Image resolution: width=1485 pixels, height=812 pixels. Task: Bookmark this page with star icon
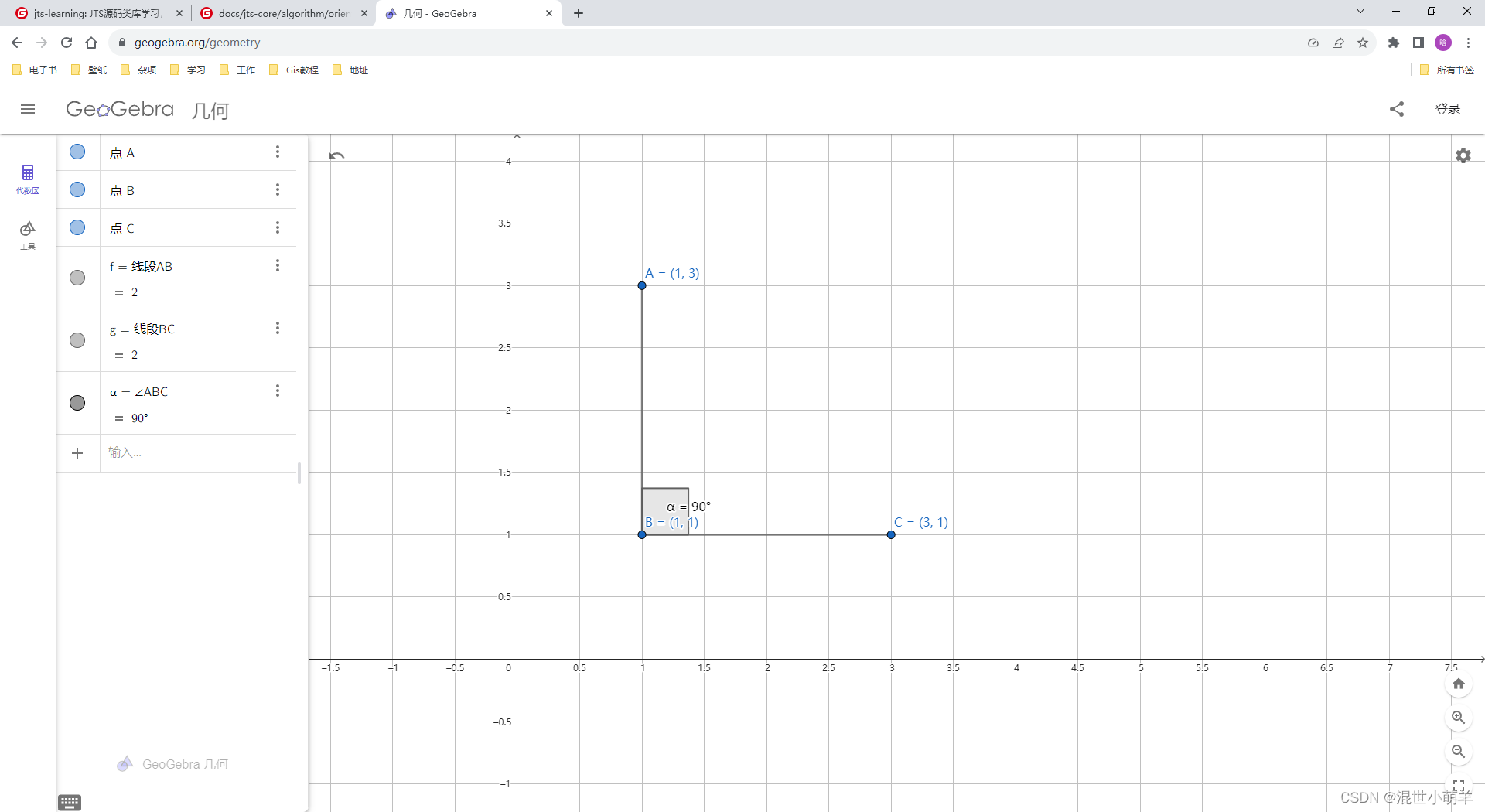pyautogui.click(x=1363, y=43)
